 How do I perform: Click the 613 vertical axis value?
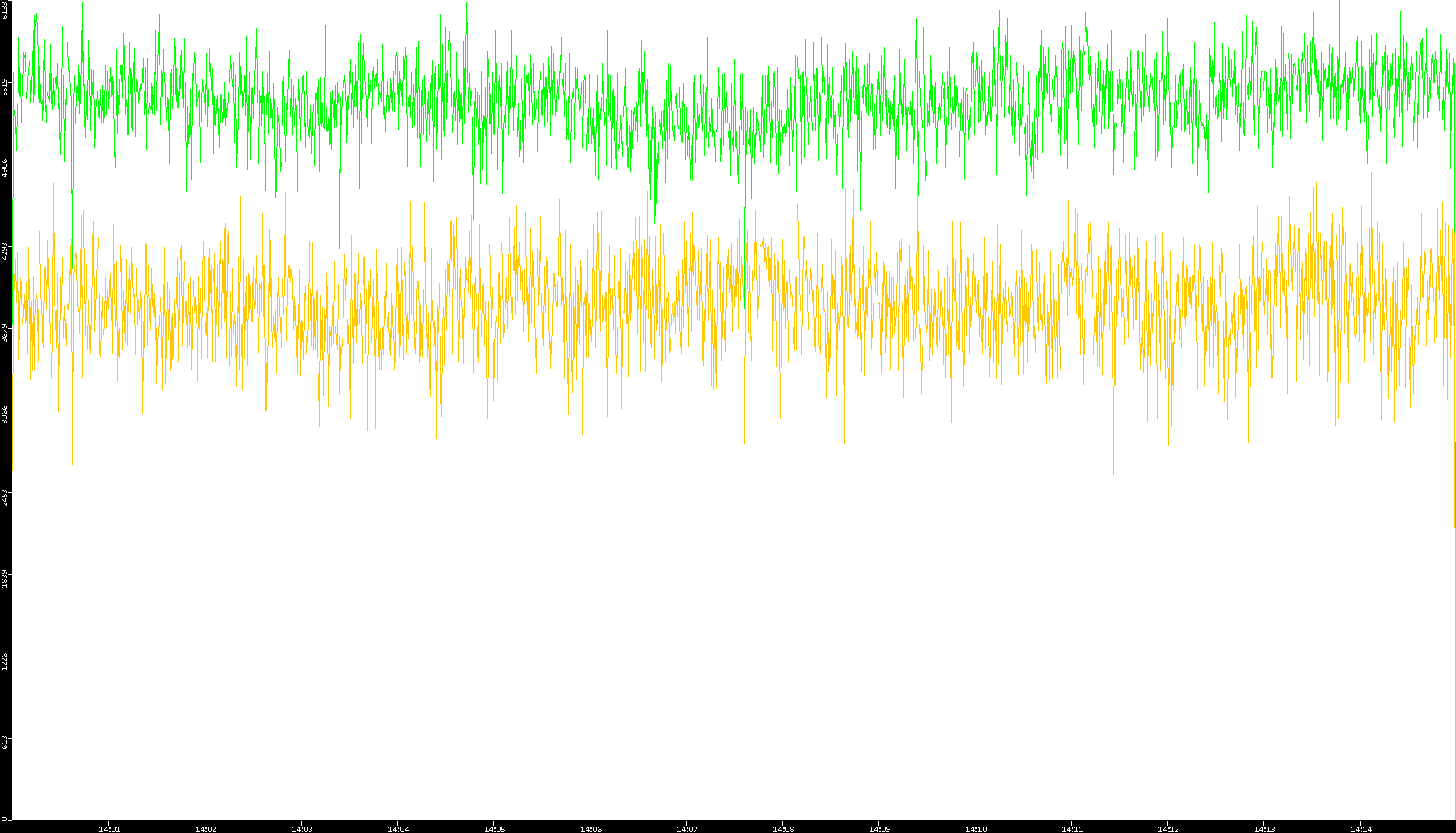6,742
